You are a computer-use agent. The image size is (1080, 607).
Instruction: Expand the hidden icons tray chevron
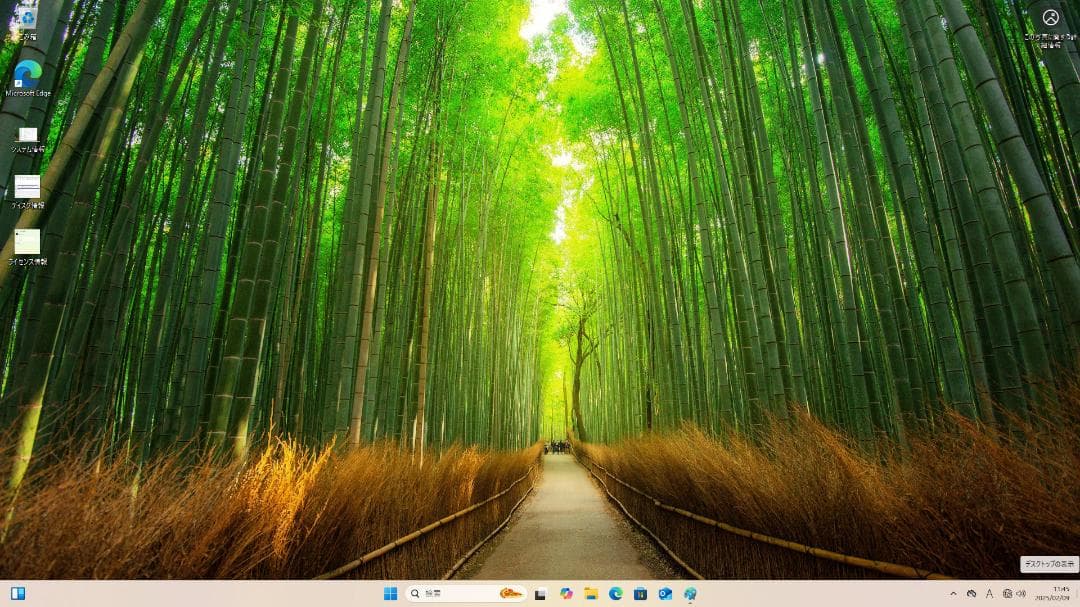953,593
